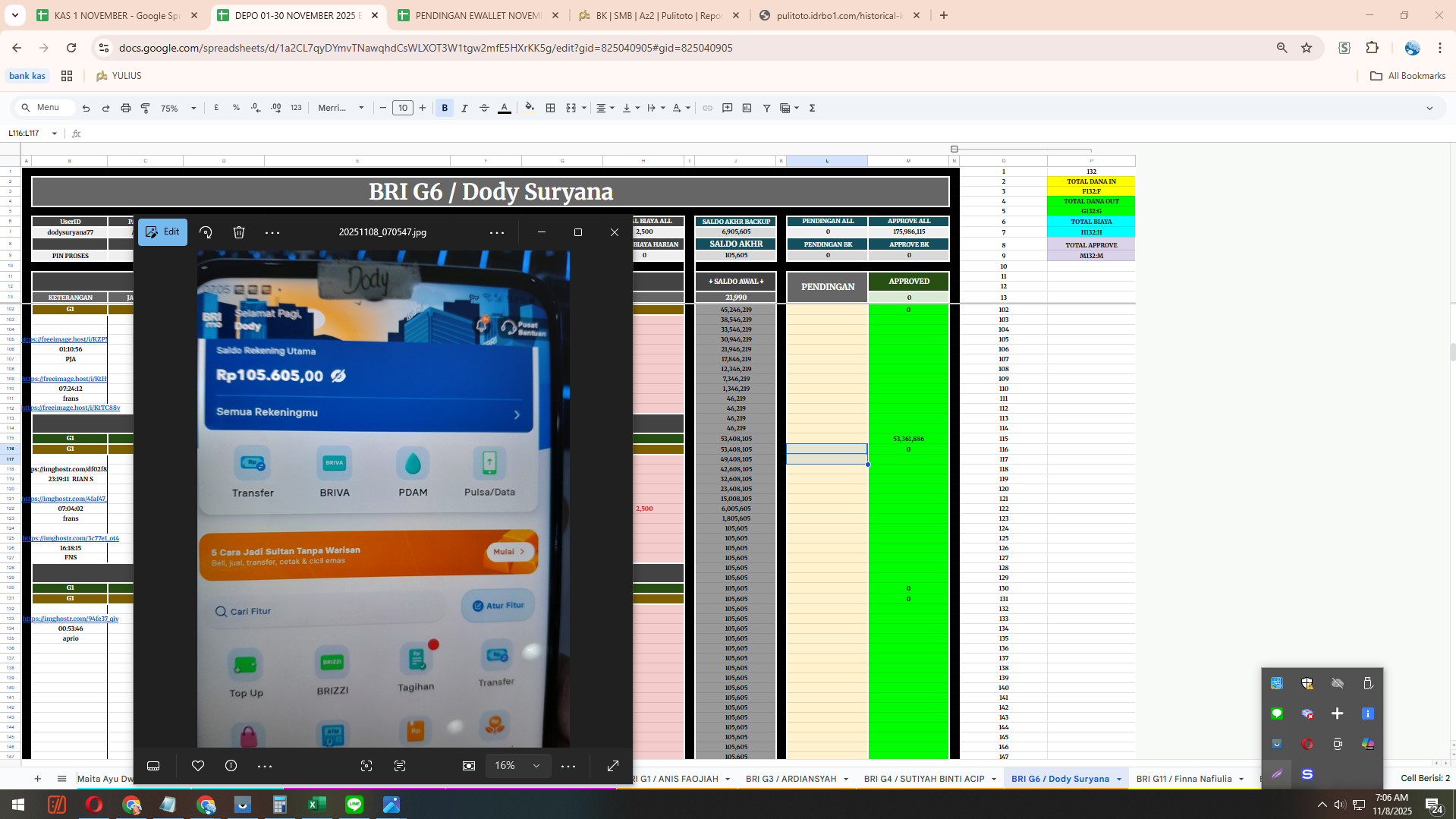
Task: Show the filmstrip in photo viewer
Action: pos(153,766)
